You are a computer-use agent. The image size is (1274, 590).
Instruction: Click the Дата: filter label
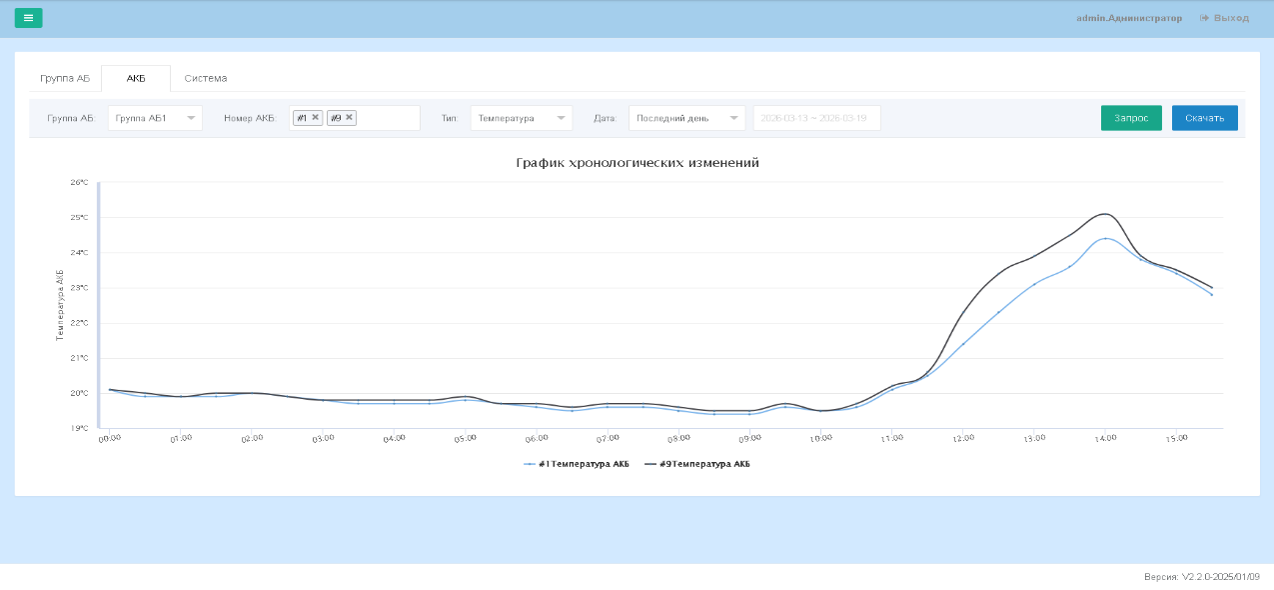pyautogui.click(x=605, y=118)
